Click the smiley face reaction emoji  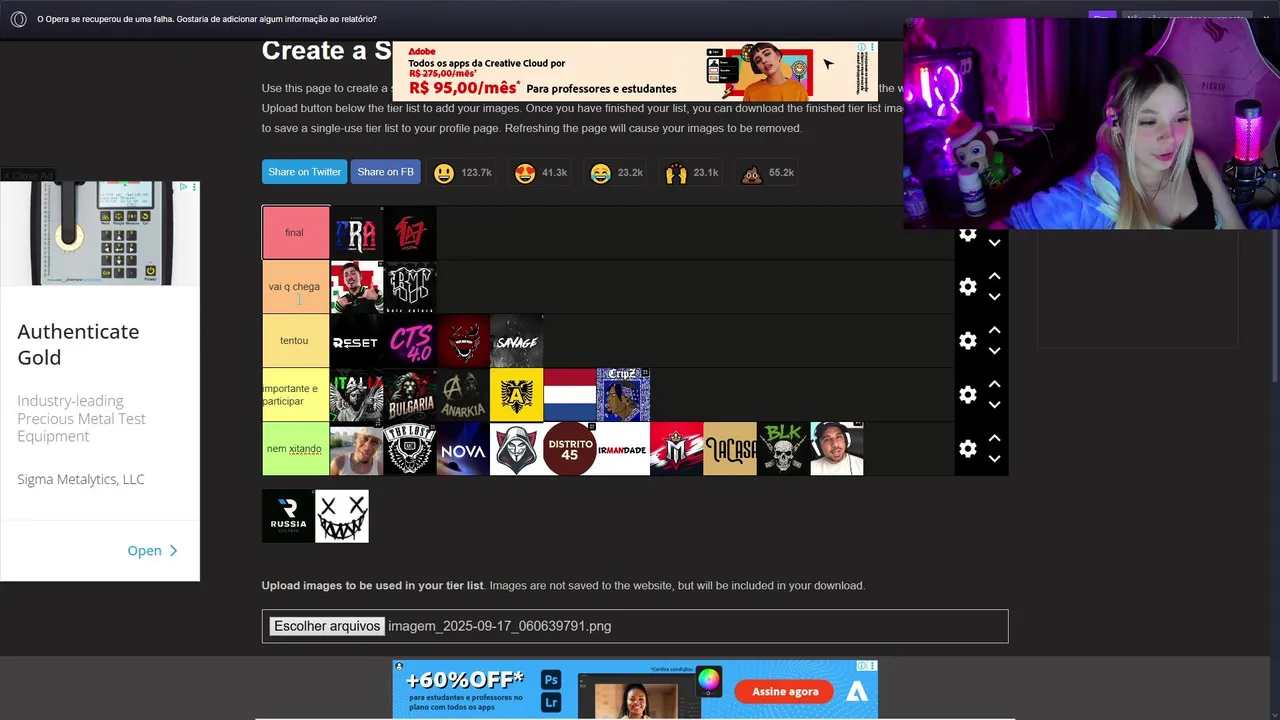(444, 173)
